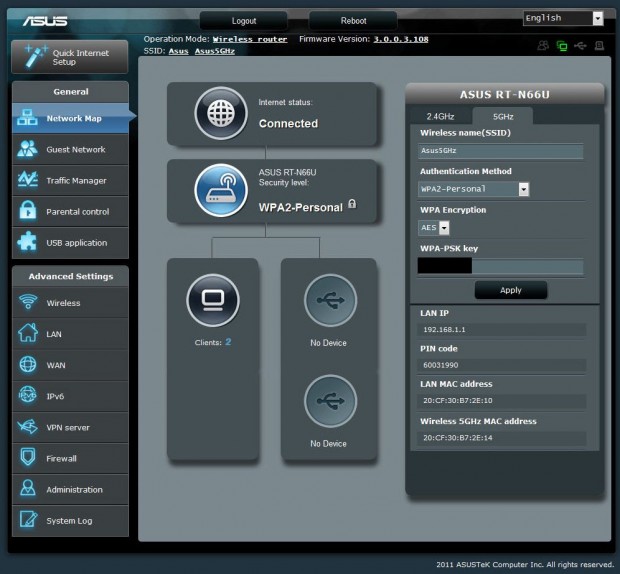Click the Wireless router operation mode link
Viewport: 620px width, 574px height.
coord(250,39)
